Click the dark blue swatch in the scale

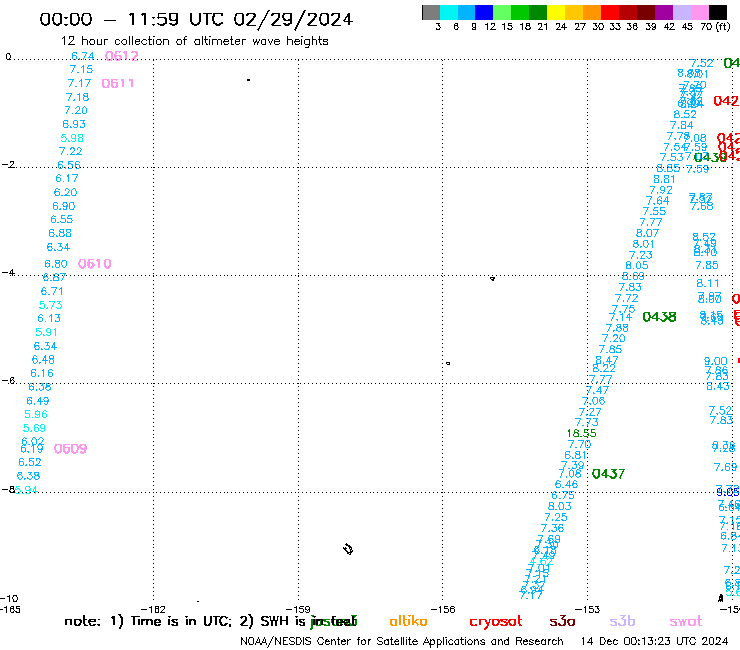pos(484,12)
